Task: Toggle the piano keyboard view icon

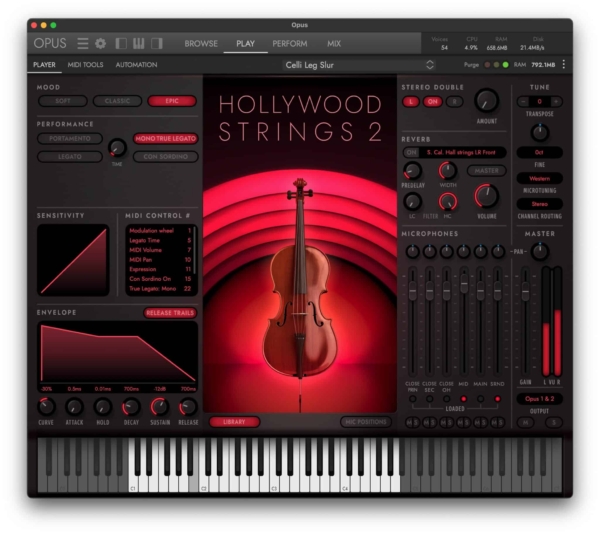Action: 139,44
